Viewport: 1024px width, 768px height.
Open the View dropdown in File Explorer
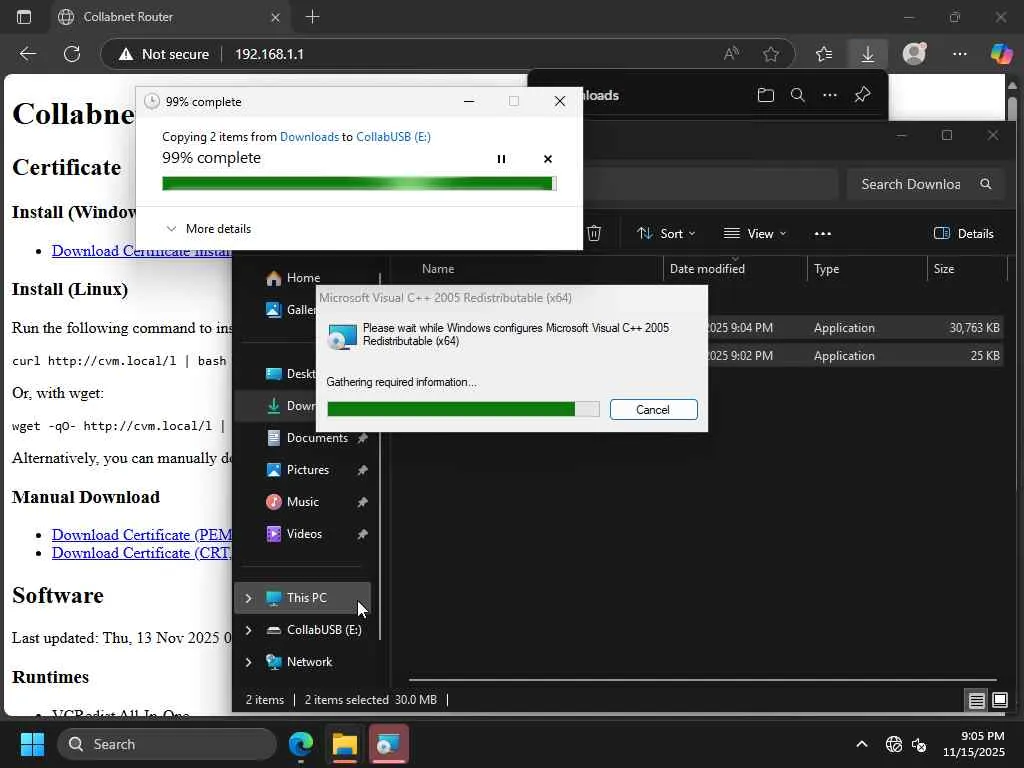pyautogui.click(x=755, y=233)
